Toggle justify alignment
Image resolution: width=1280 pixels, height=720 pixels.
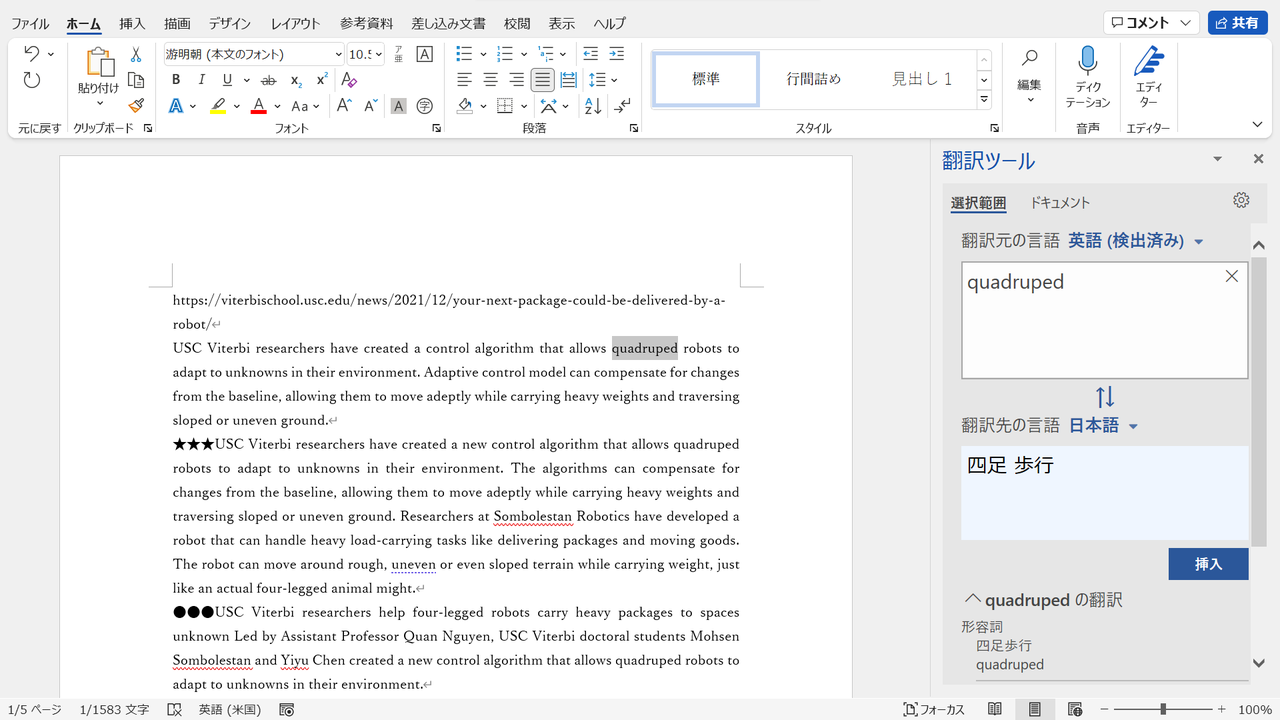pos(543,80)
